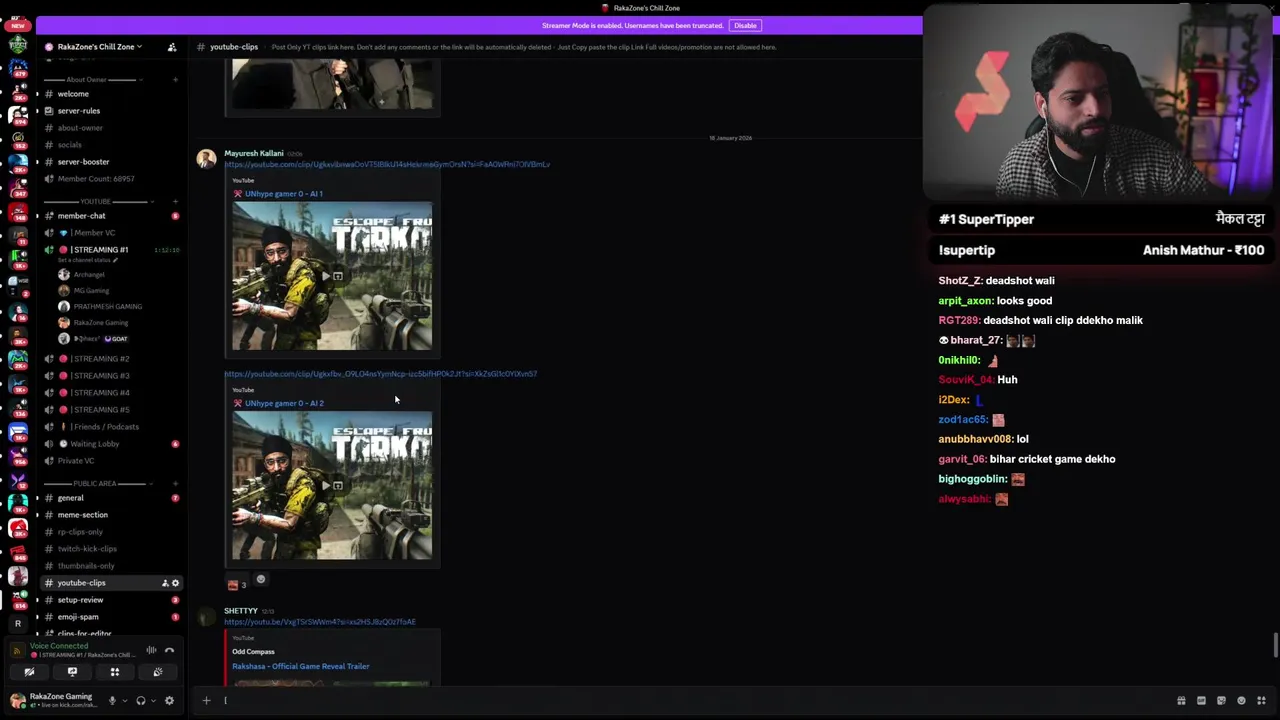1280x720 pixels.
Task: Toggle camera on in voice panel
Action: [x=29, y=672]
